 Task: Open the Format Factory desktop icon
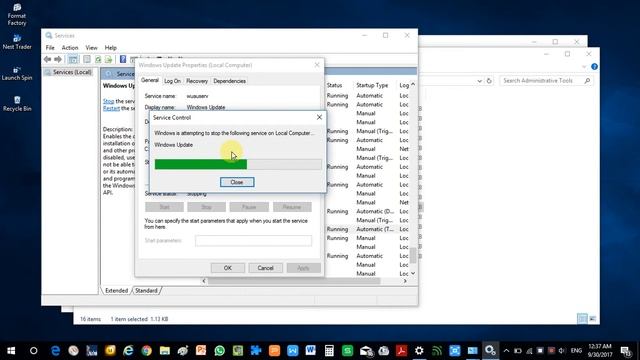click(17, 15)
